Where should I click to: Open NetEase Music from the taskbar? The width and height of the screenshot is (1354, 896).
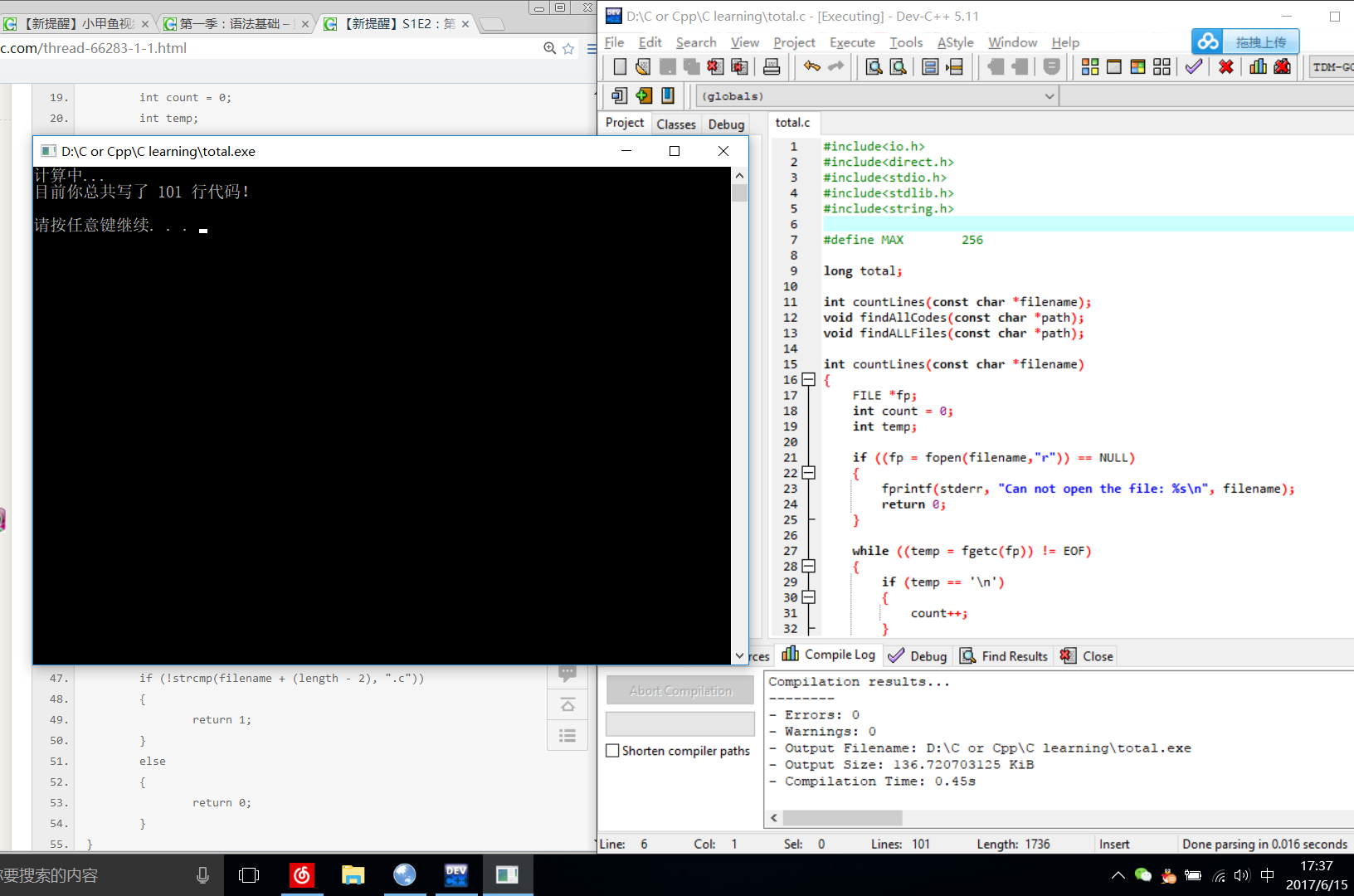pos(302,875)
